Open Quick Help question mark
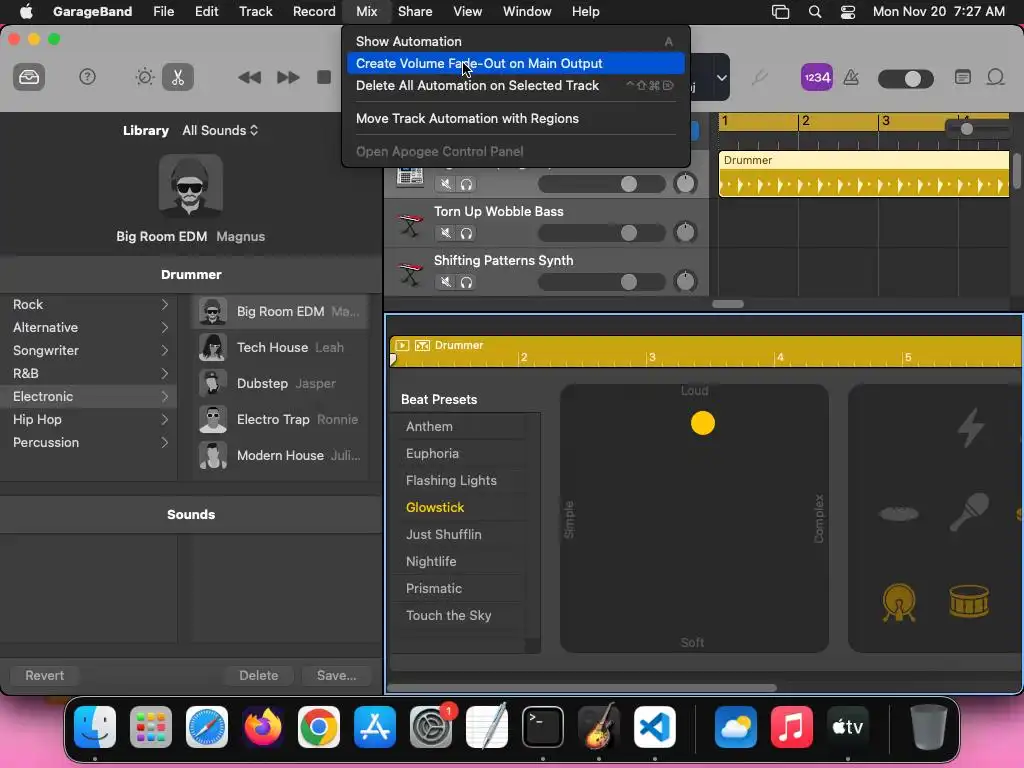Image resolution: width=1024 pixels, height=768 pixels. coord(88,77)
